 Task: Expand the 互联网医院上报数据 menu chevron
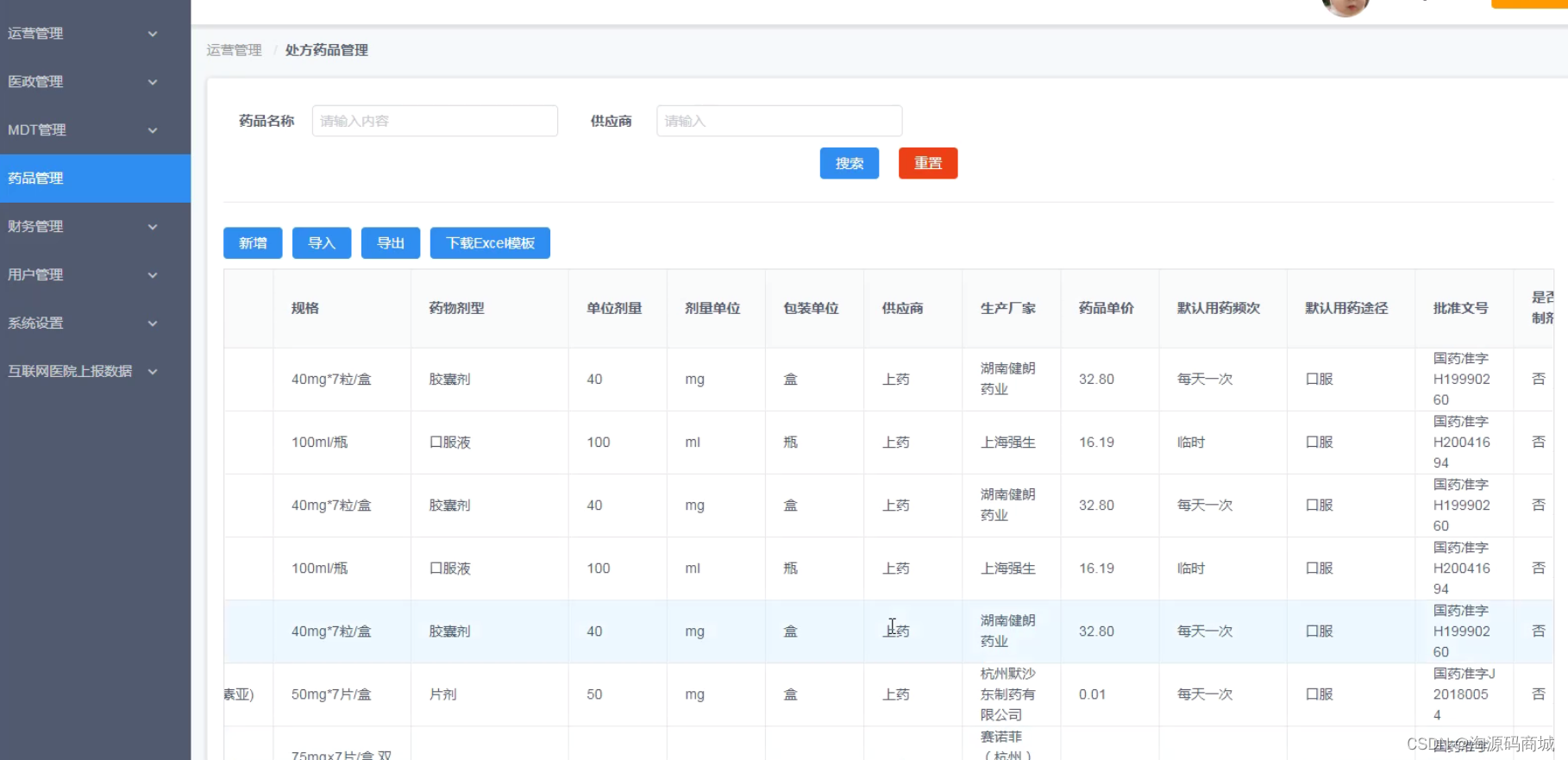153,372
